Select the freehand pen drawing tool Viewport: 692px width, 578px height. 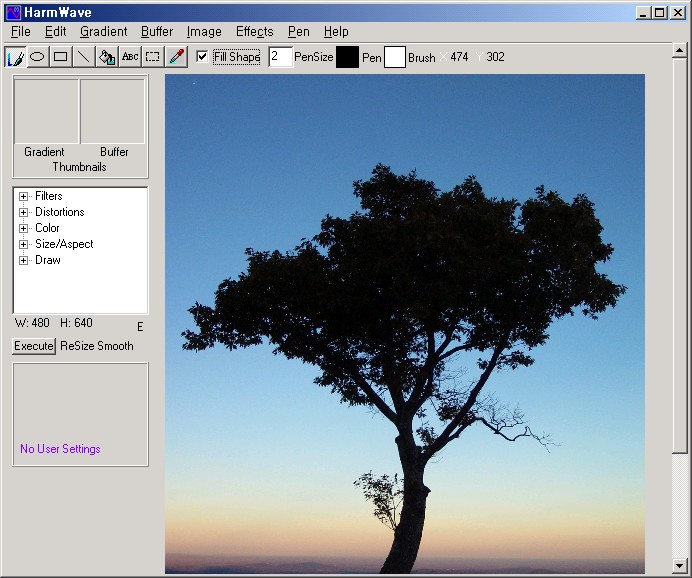coord(15,57)
